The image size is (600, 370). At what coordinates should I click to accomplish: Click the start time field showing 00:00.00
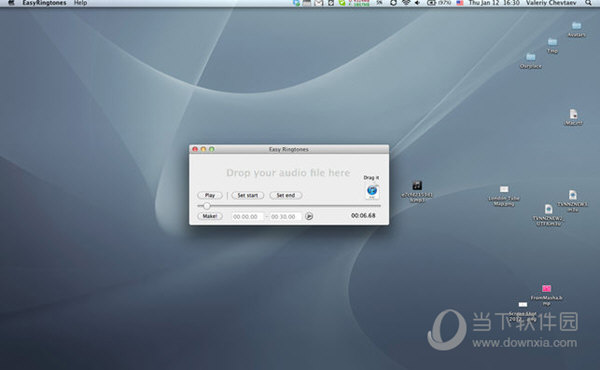248,217
